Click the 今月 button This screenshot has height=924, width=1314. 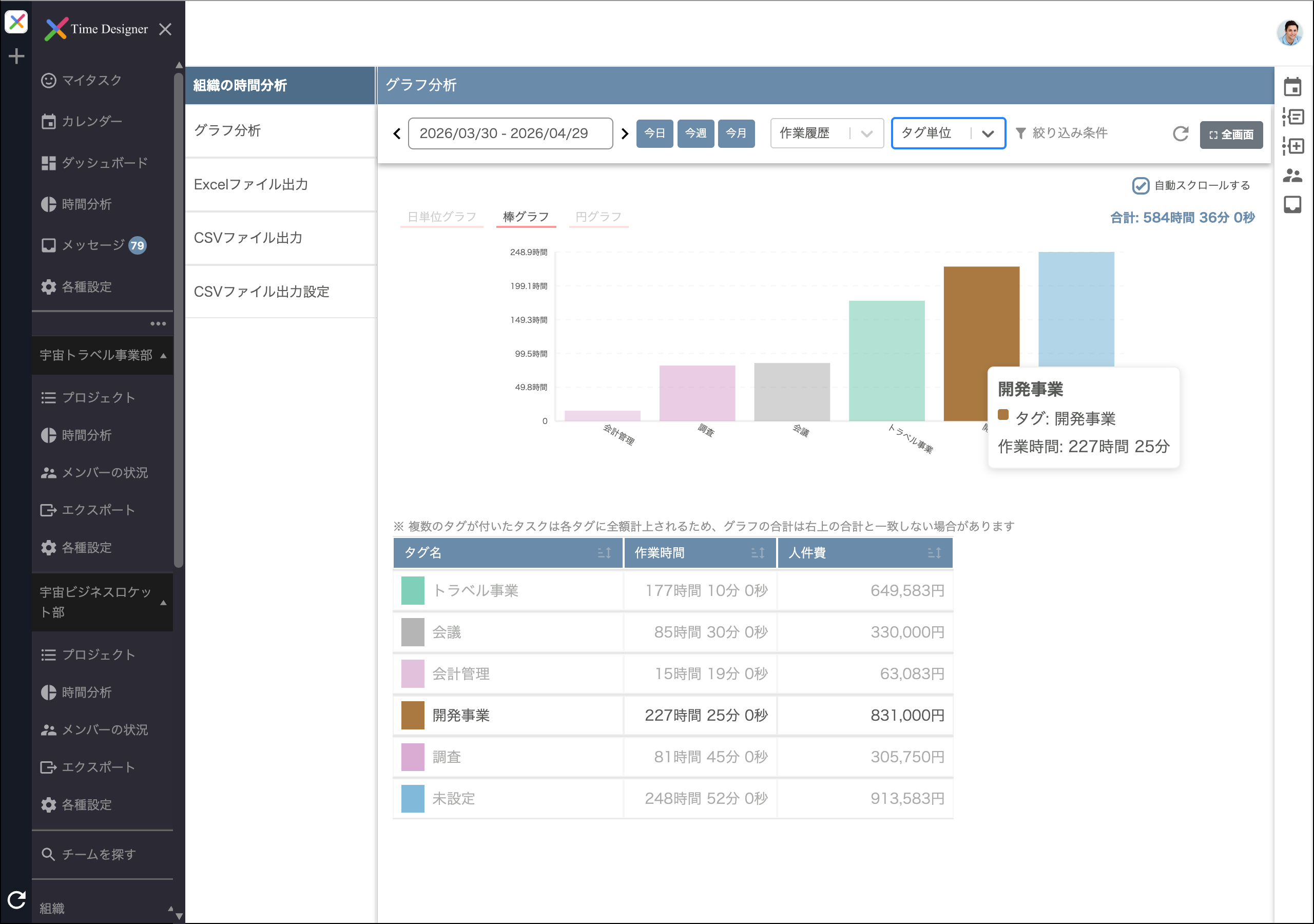736,133
